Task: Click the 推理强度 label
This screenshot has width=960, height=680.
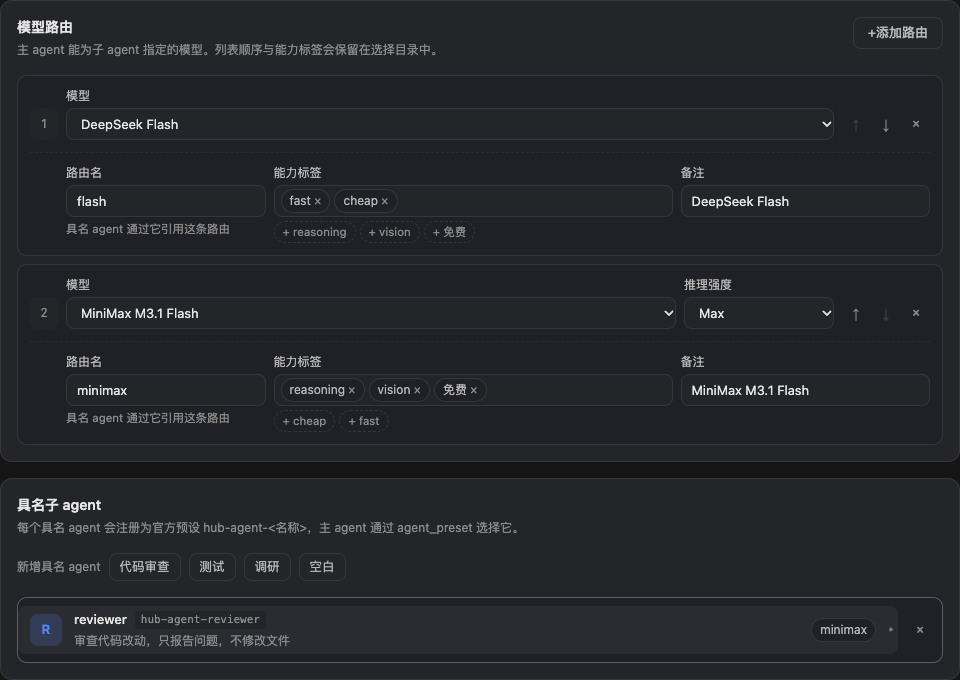Action: [x=708, y=285]
